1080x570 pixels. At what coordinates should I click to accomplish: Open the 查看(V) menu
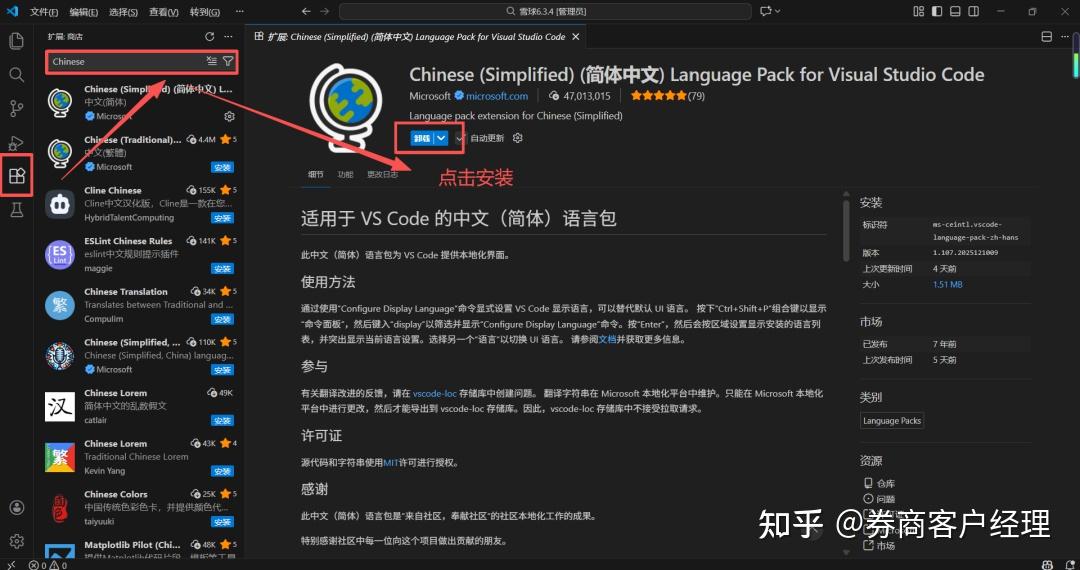pyautogui.click(x=163, y=12)
